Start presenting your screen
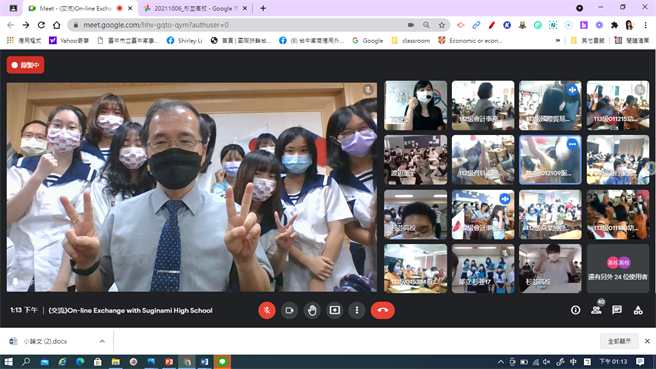This screenshot has height=369, width=656. click(x=334, y=310)
